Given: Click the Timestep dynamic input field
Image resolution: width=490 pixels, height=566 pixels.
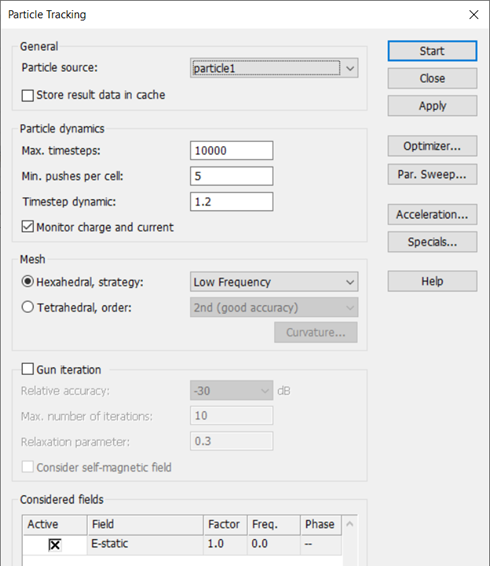Looking at the screenshot, I should (231, 202).
